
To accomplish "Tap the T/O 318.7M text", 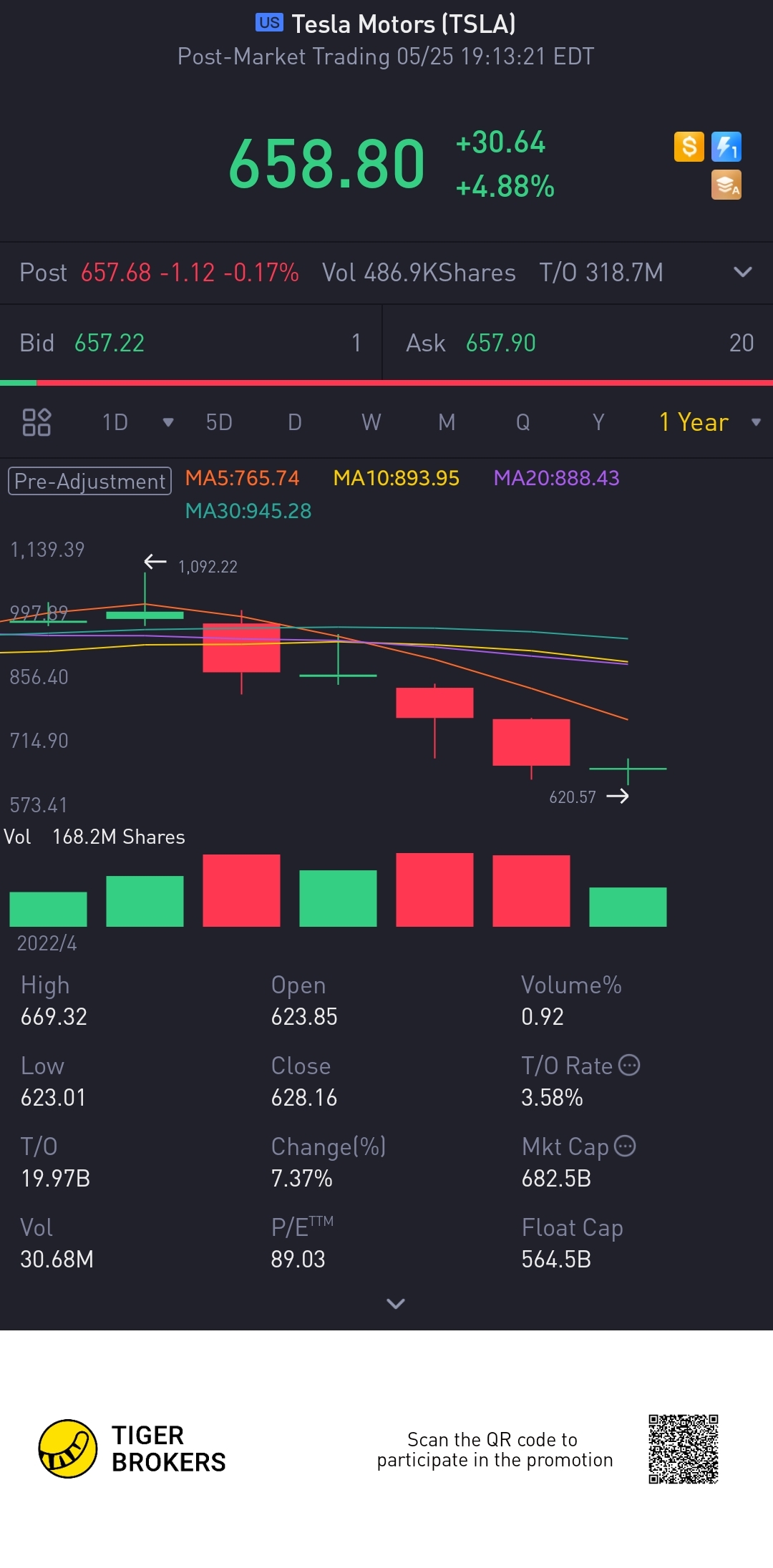I will click(x=601, y=273).
